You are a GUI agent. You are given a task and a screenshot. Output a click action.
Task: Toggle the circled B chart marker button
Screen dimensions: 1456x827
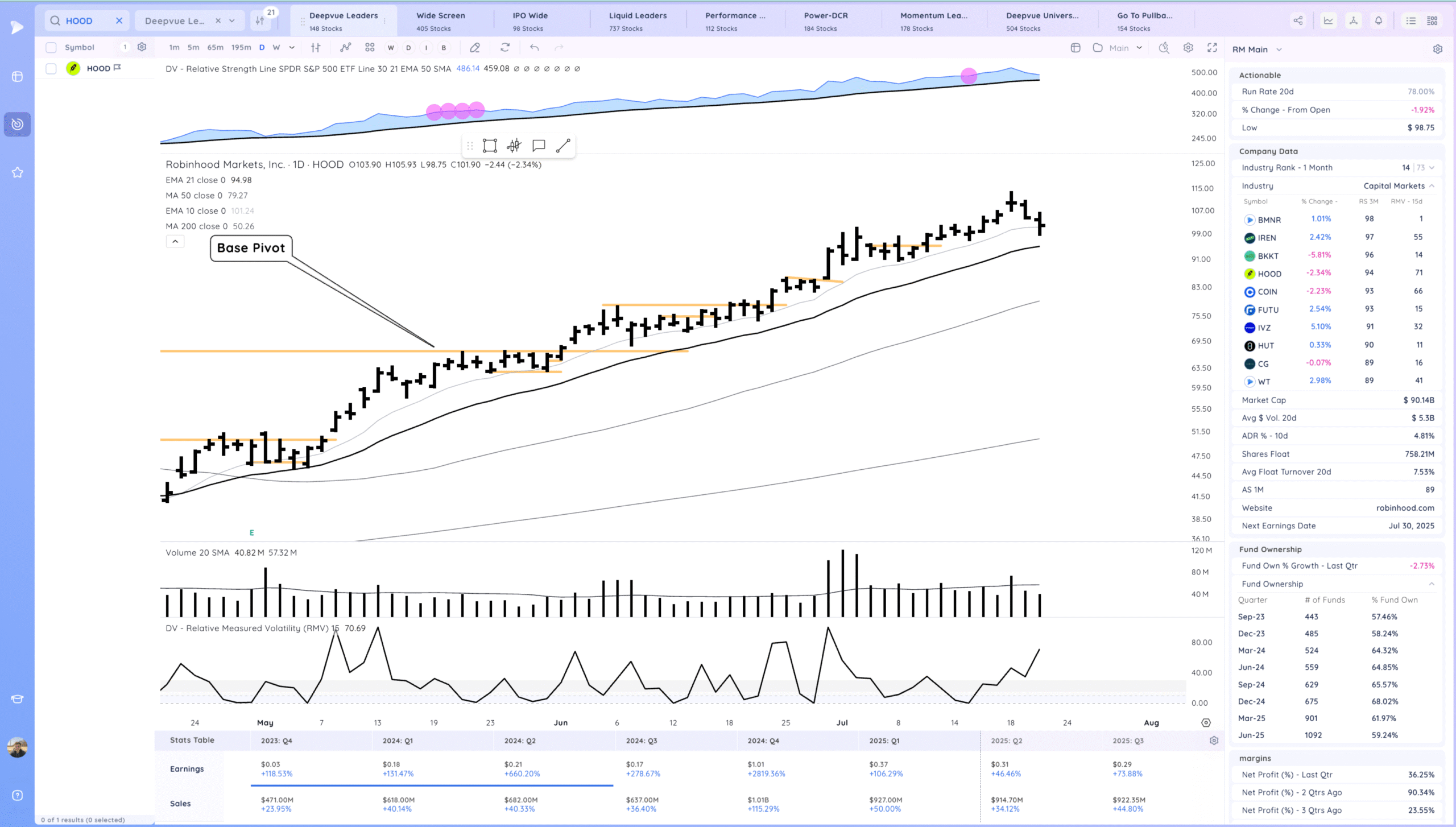pyautogui.click(x=444, y=48)
